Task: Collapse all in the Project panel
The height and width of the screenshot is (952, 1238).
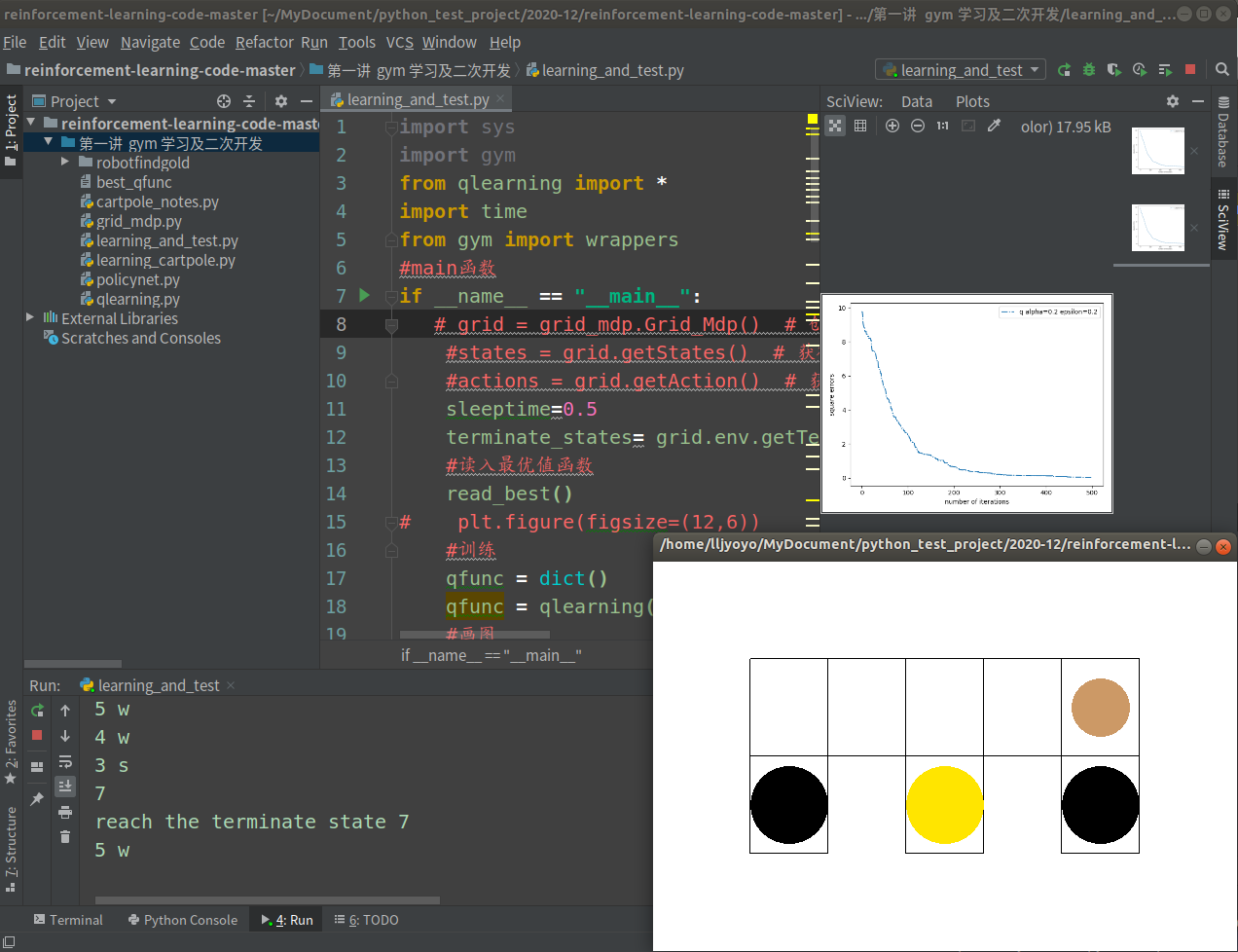Action: [x=249, y=101]
